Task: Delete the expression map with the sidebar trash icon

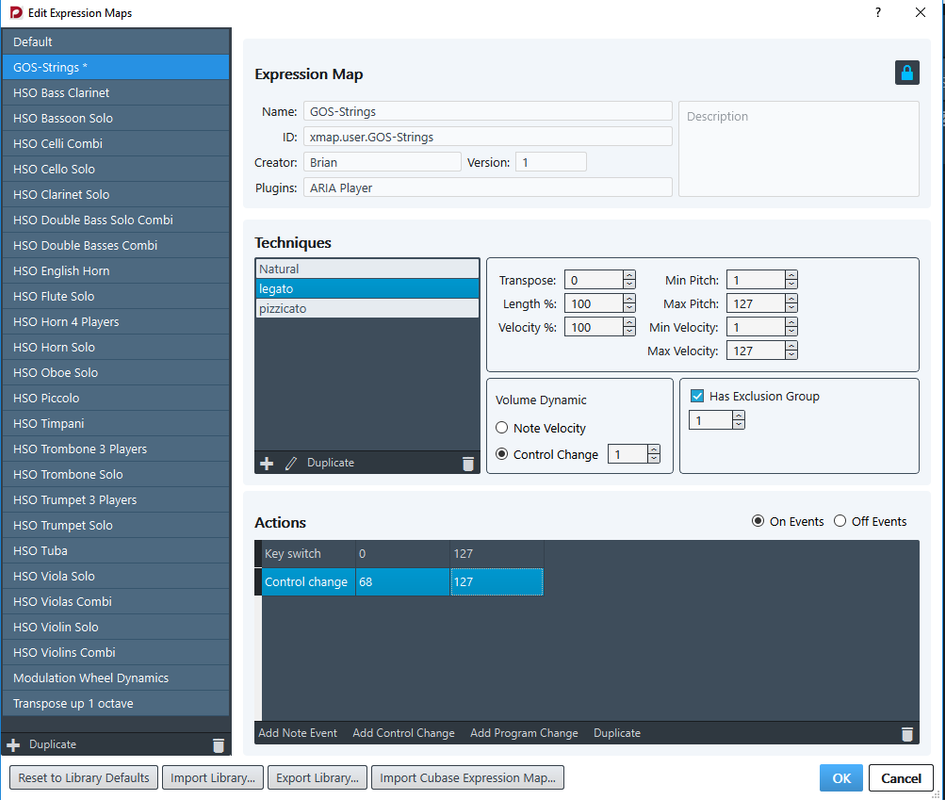Action: [x=218, y=745]
